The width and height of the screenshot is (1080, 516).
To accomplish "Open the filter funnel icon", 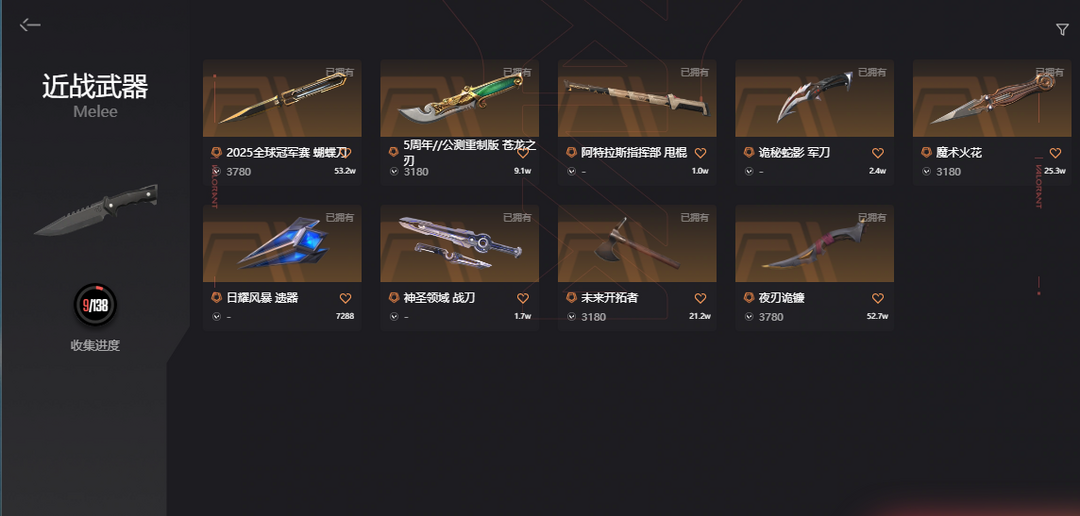I will click(1061, 29).
